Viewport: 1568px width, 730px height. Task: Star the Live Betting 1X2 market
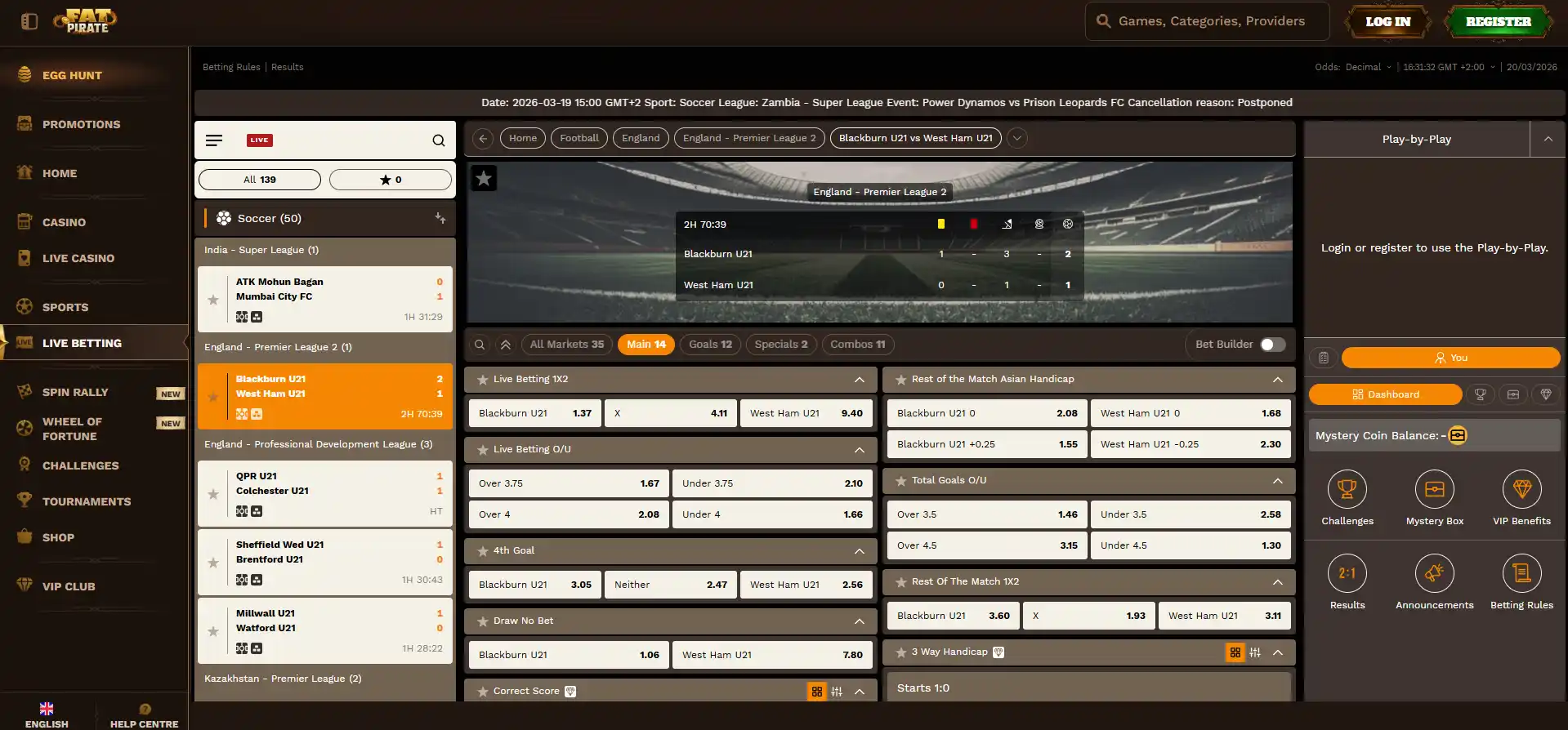(482, 380)
